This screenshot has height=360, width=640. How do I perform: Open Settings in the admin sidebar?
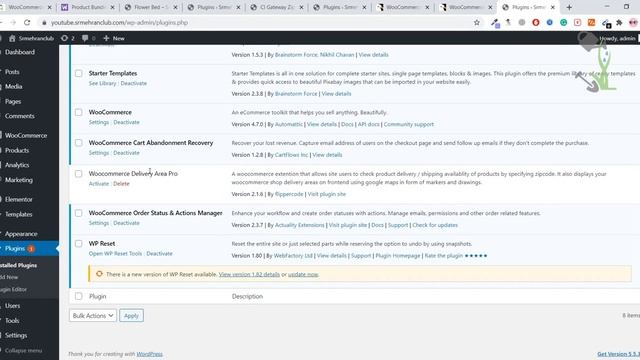coord(16,335)
